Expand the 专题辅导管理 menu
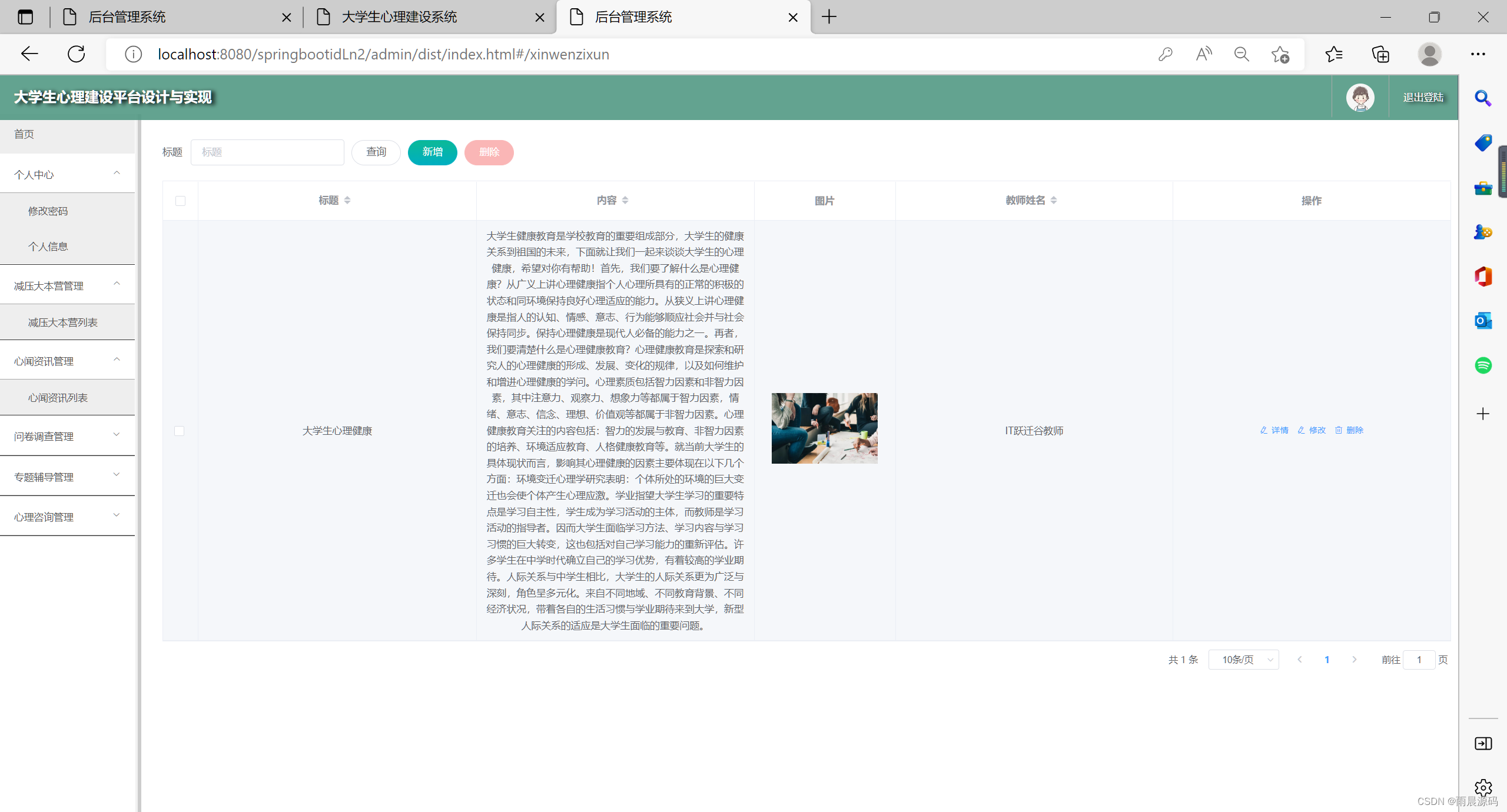The image size is (1507, 812). 67,477
